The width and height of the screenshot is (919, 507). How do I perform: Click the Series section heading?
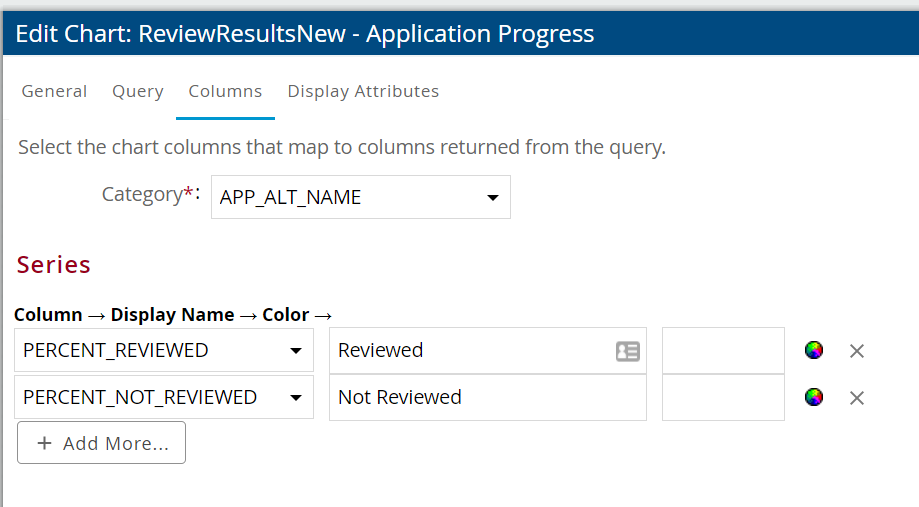pos(54,265)
